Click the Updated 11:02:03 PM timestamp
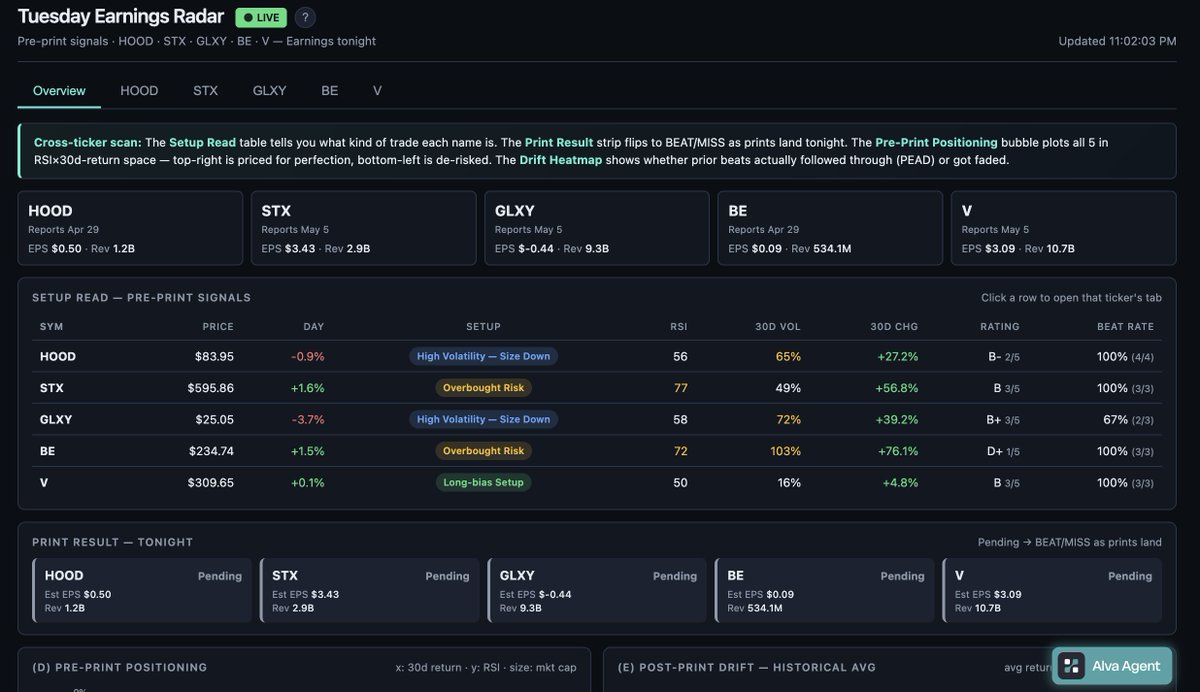This screenshot has width=1200, height=692. pyautogui.click(x=1117, y=41)
